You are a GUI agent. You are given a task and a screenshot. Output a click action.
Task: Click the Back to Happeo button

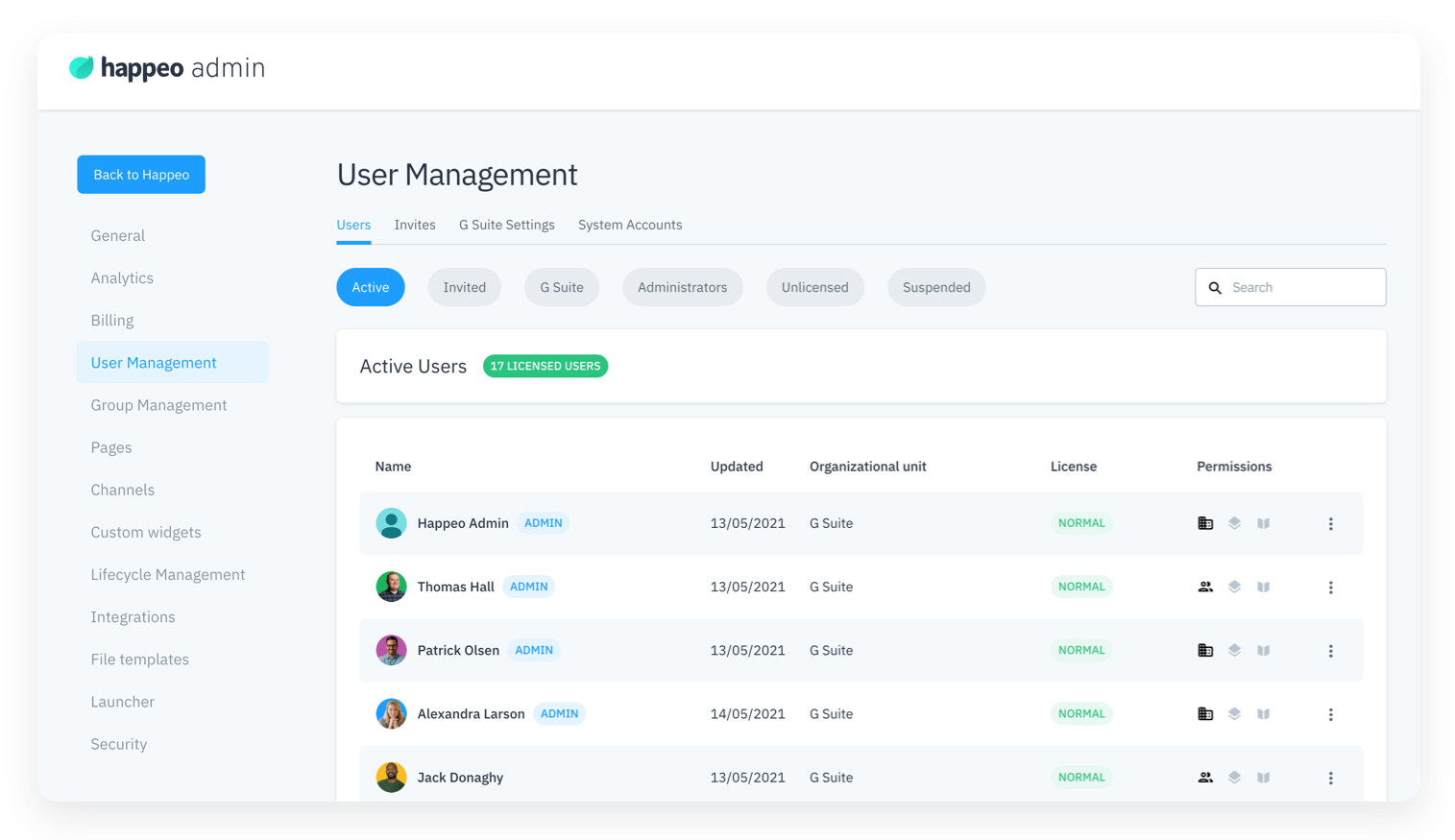pyautogui.click(x=141, y=175)
